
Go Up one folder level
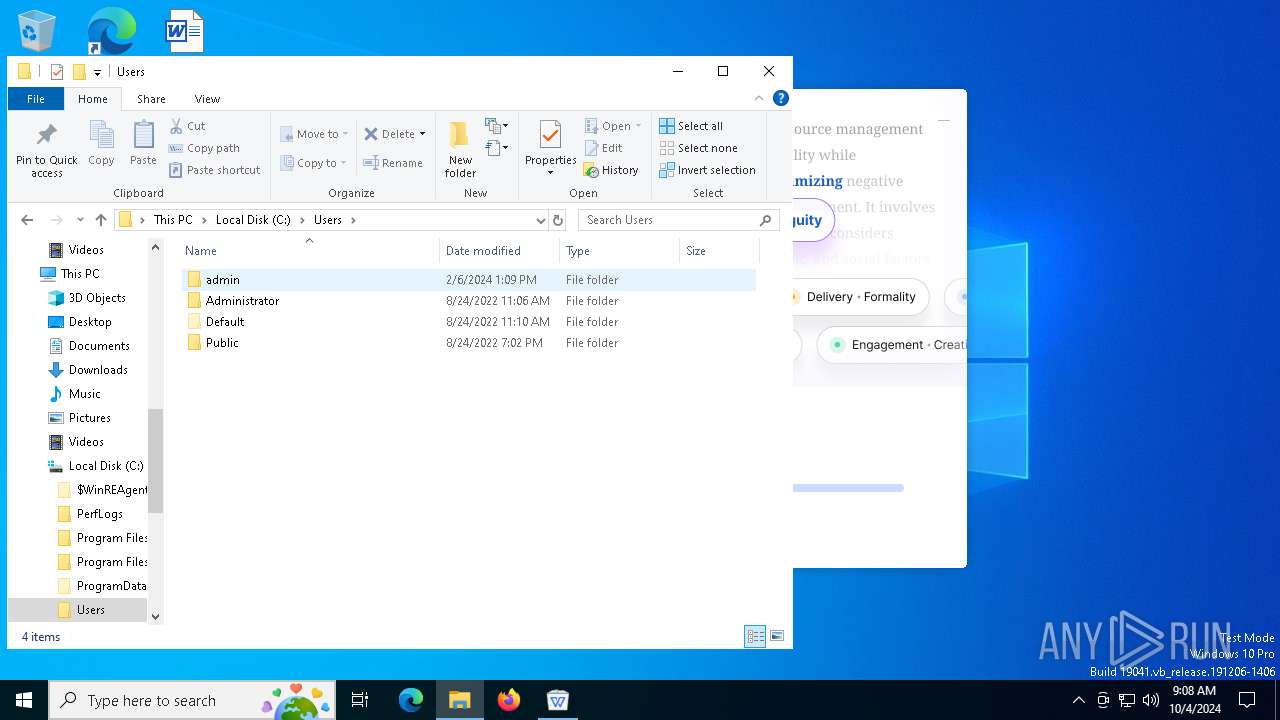[101, 220]
